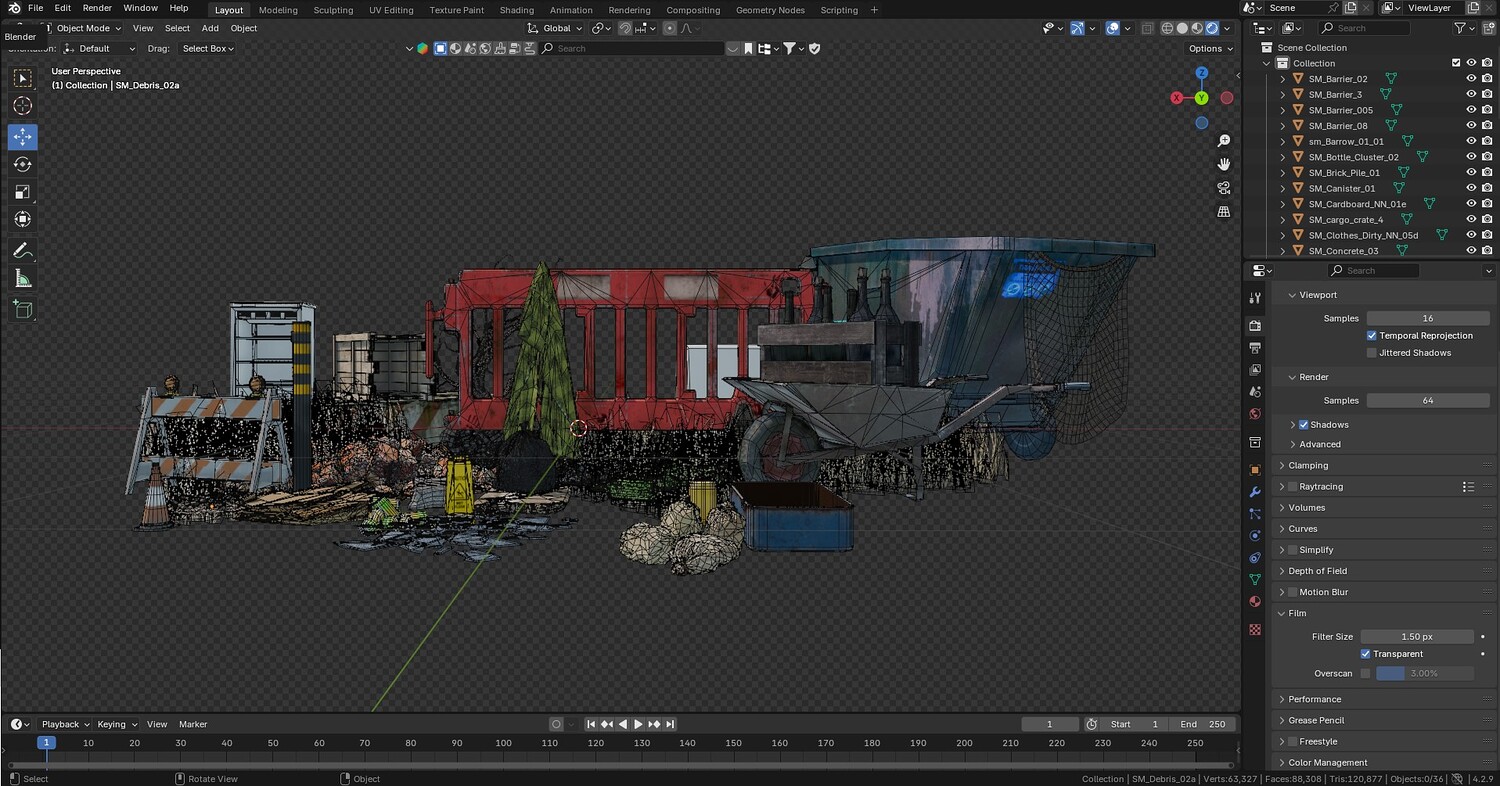The height and width of the screenshot is (786, 1500).
Task: Activate the Move tool
Action: pyautogui.click(x=23, y=137)
